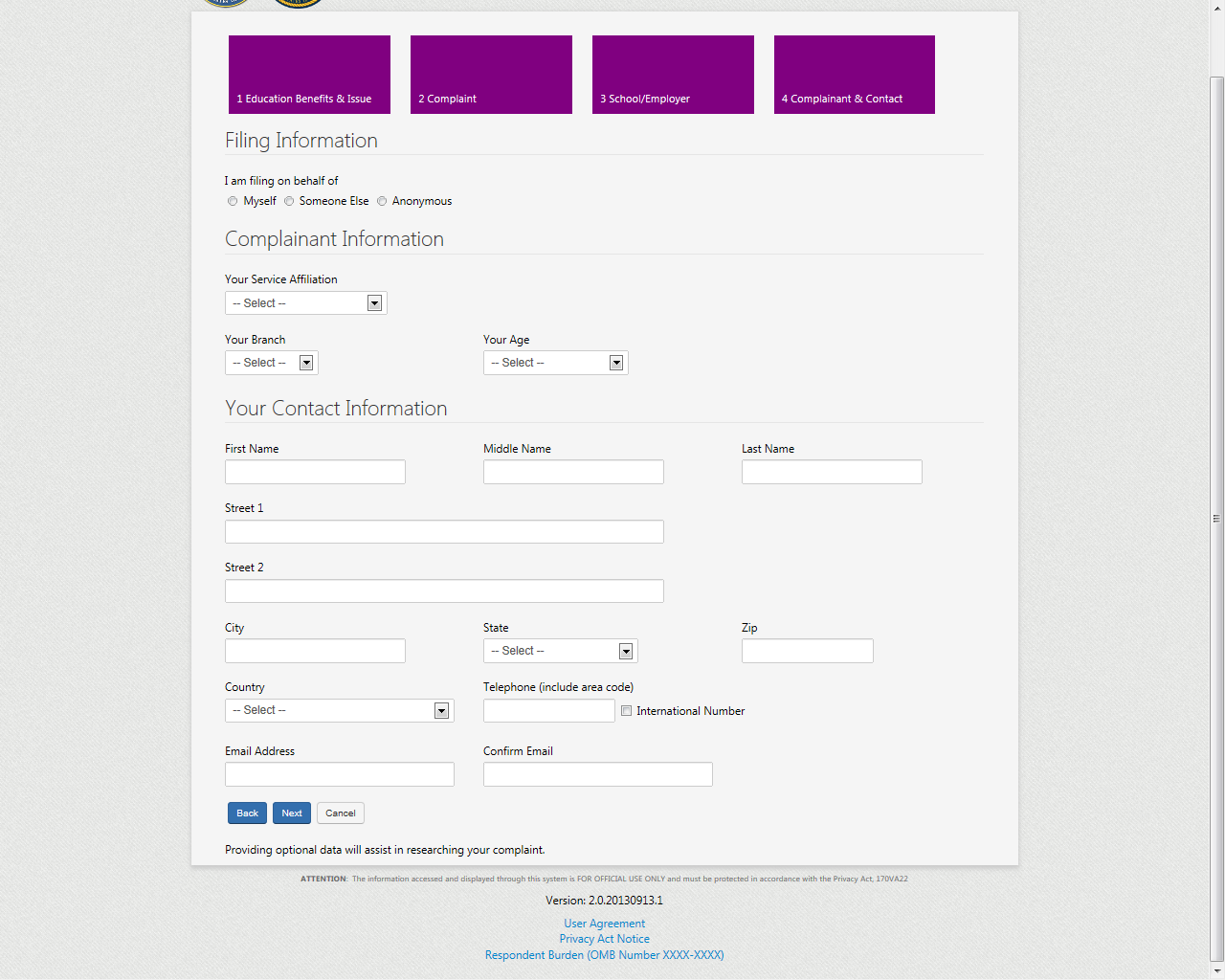Open the School/Employer step tab
1225x980 pixels.
673,75
